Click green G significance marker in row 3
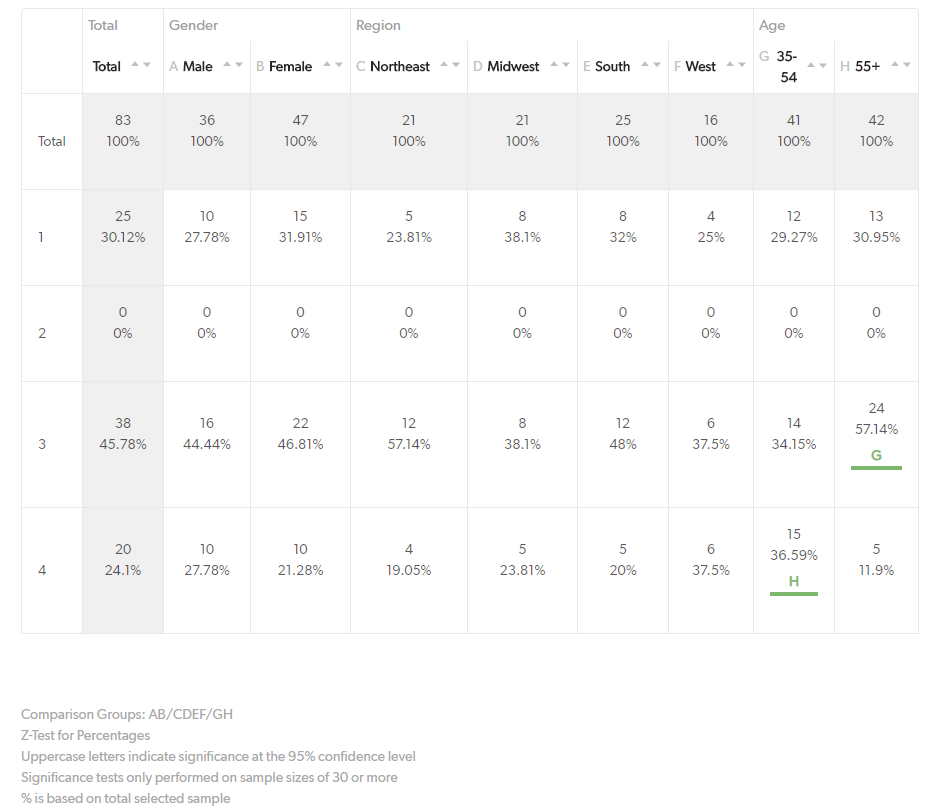Screen dimensions: 934x811 pos(876,455)
